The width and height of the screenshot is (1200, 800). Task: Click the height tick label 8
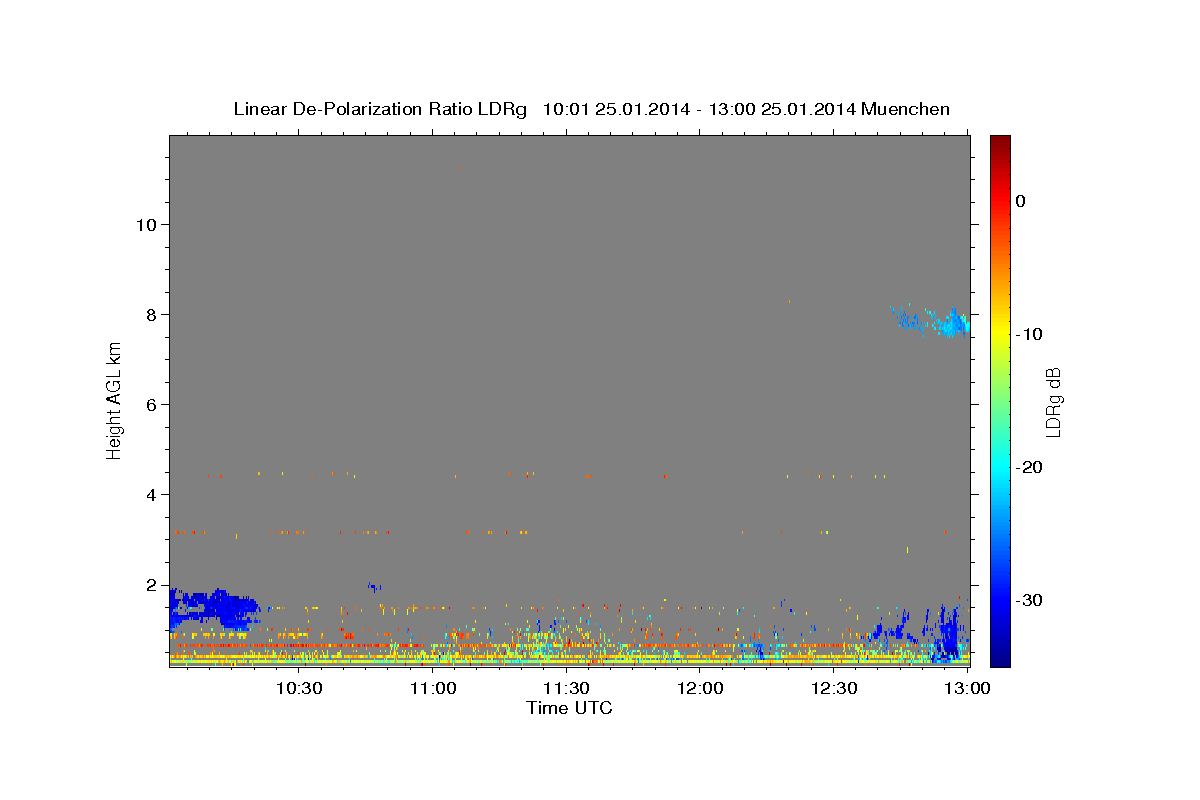[151, 314]
